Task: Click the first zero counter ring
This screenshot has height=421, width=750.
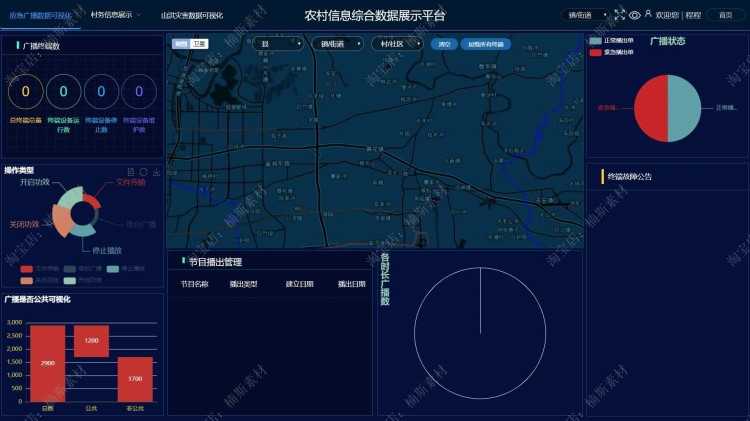Action: (26, 91)
